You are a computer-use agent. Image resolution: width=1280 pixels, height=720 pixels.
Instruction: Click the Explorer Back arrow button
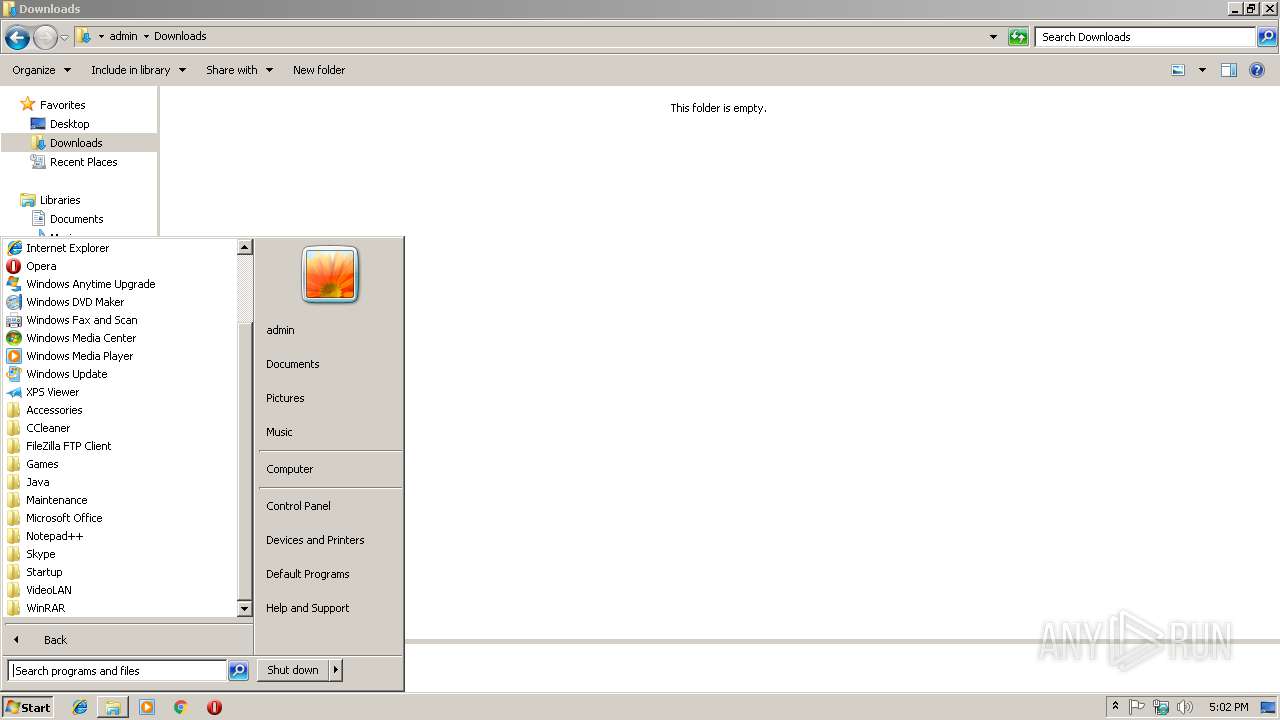[17, 38]
